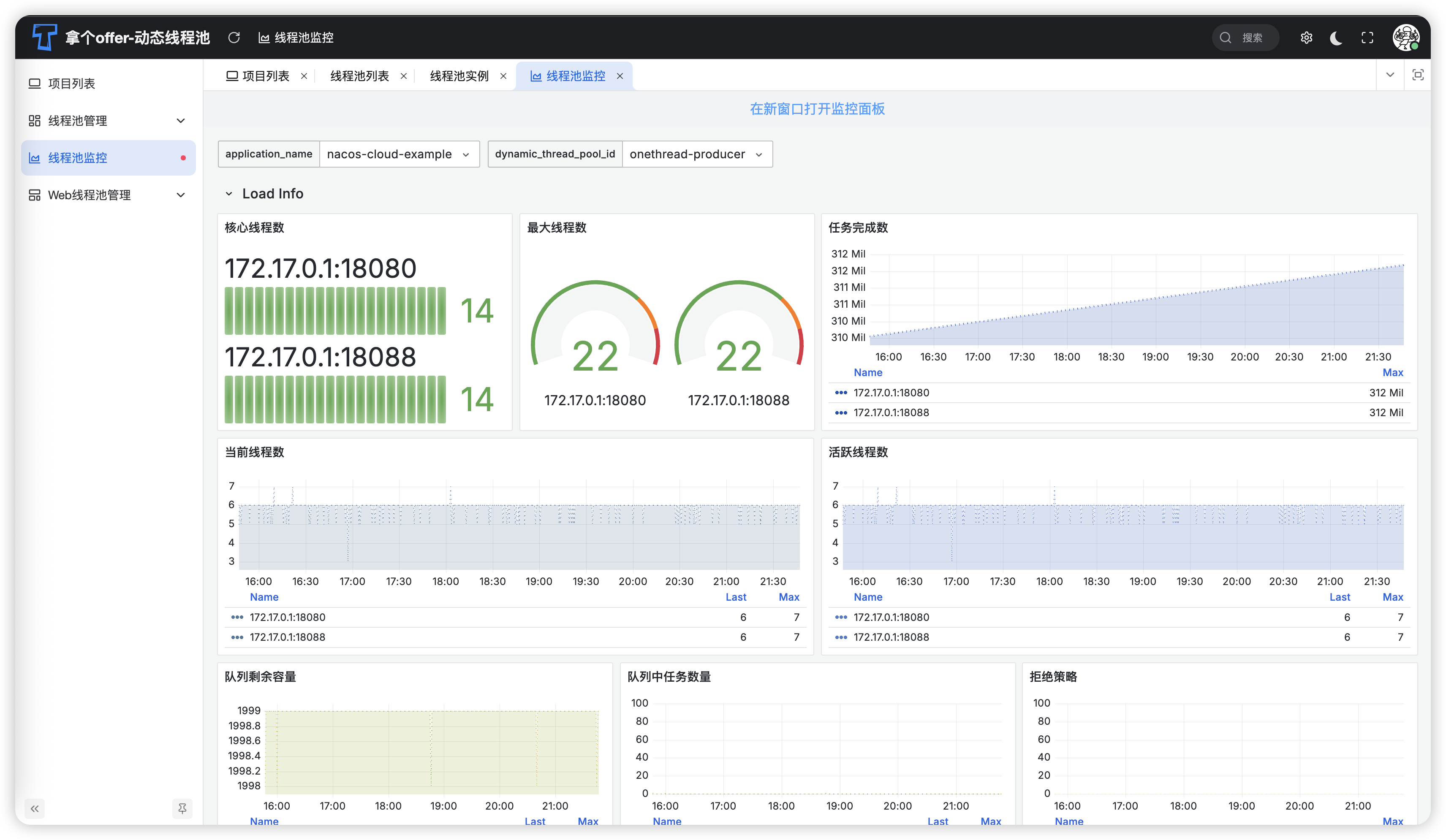This screenshot has height=840, width=1446.
Task: Click the 项目列表 sidebar icon
Action: [35, 84]
